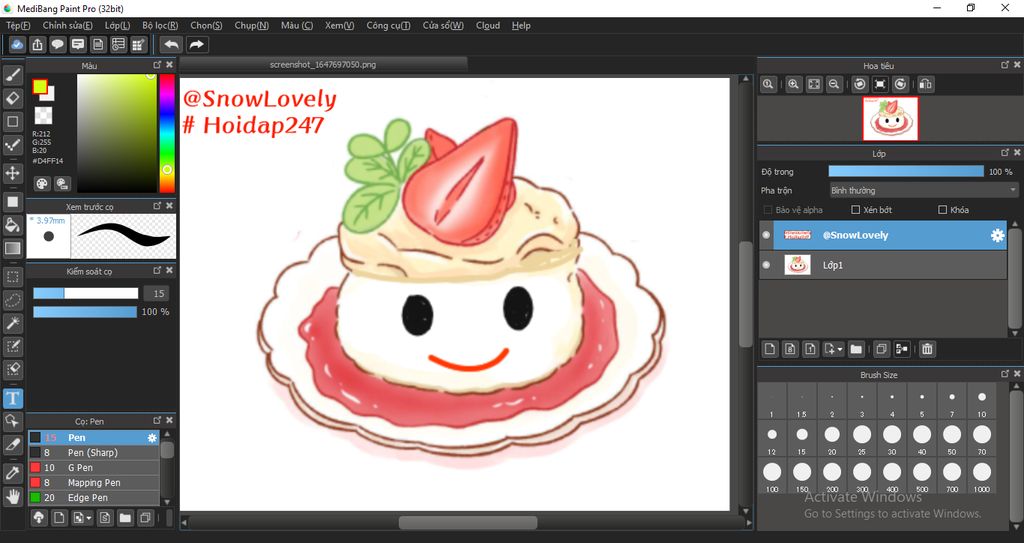Undock the Hoa tiêu panel
The width and height of the screenshot is (1024, 543).
click(x=1004, y=65)
